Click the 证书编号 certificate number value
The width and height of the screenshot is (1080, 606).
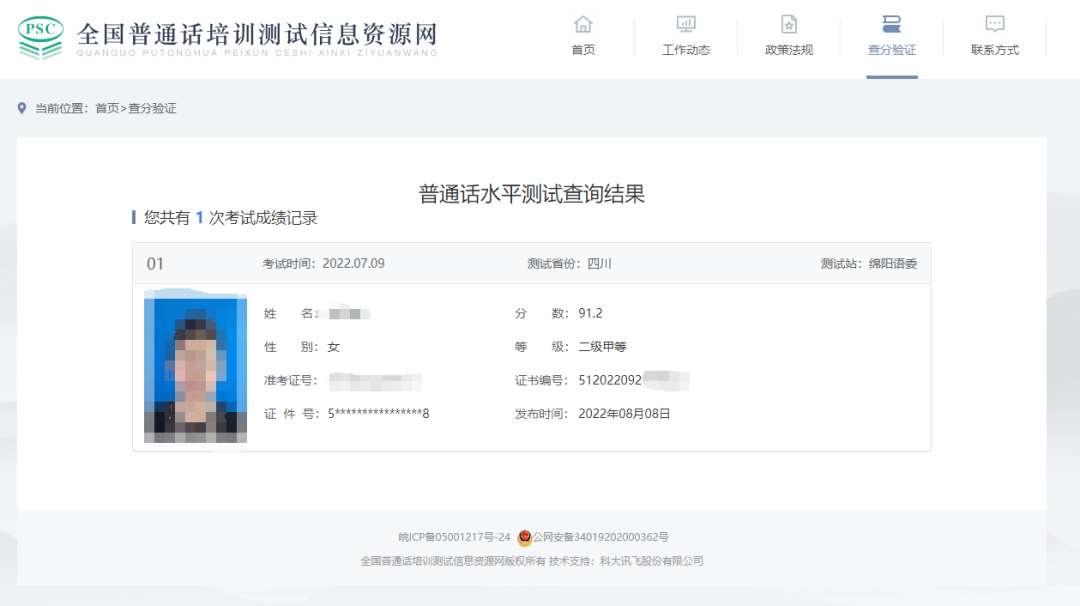[633, 380]
